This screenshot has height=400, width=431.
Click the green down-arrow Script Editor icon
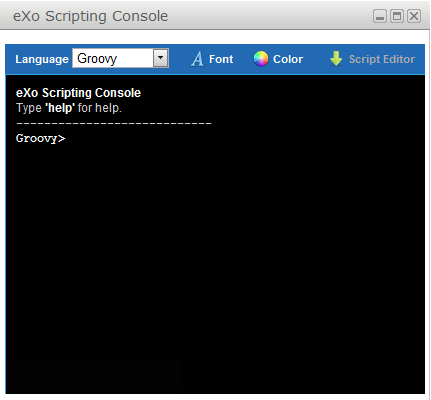coord(336,59)
